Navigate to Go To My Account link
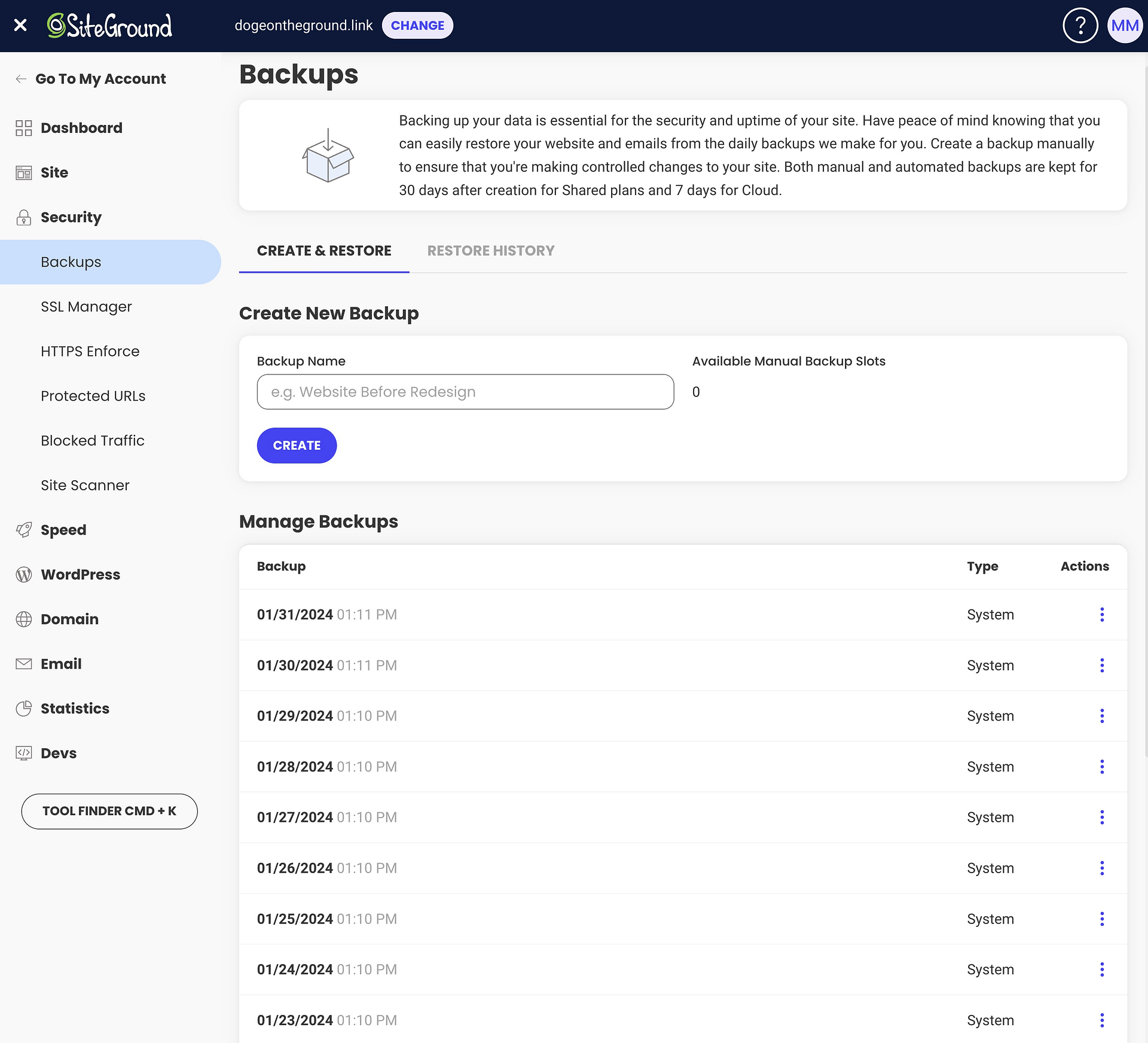Image resolution: width=1148 pixels, height=1043 pixels. pyautogui.click(x=100, y=78)
